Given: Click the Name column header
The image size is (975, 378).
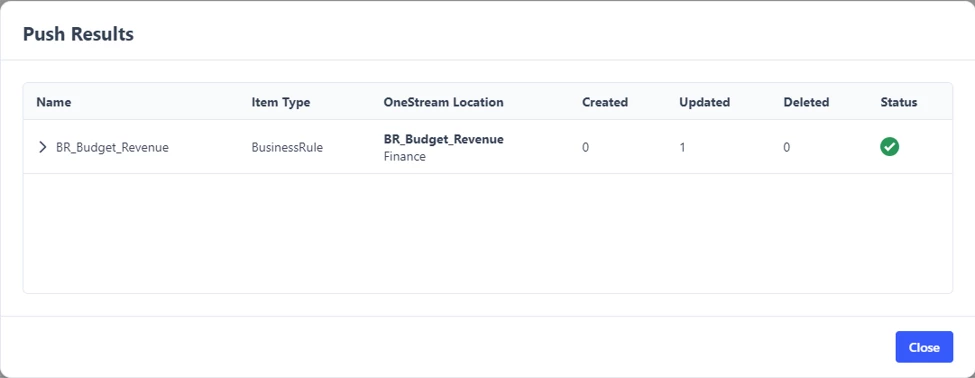Looking at the screenshot, I should tap(53, 102).
